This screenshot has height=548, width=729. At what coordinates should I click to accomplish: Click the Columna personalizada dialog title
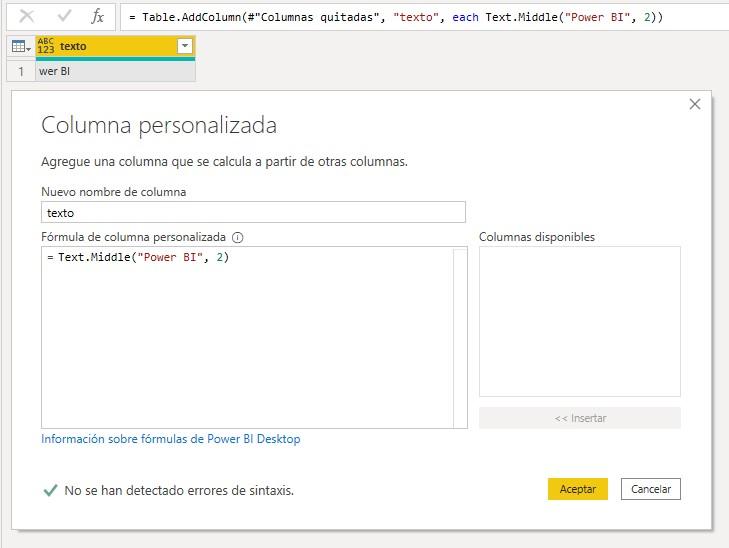[x=159, y=125]
